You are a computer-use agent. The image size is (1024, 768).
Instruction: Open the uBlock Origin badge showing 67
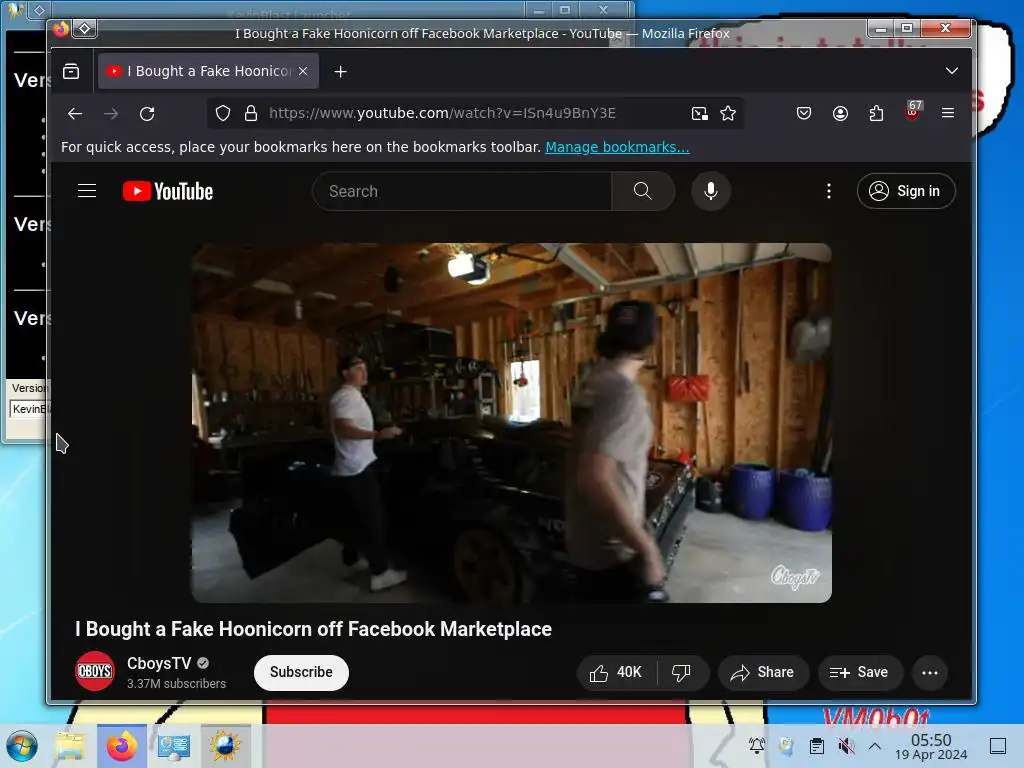click(913, 111)
